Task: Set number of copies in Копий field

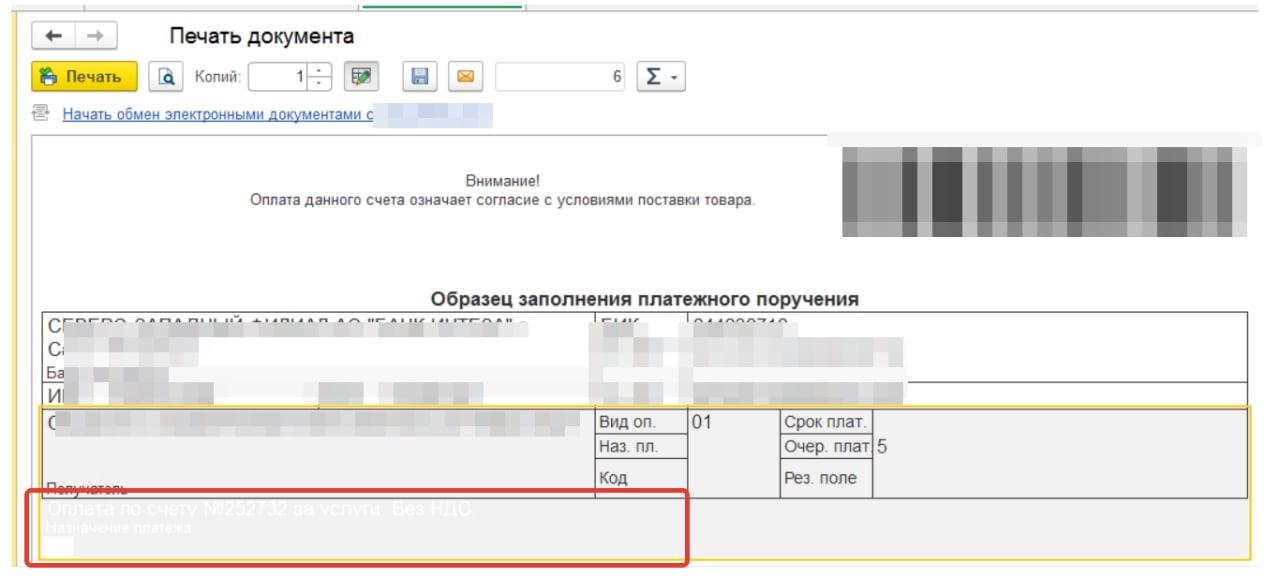Action: tap(278, 76)
